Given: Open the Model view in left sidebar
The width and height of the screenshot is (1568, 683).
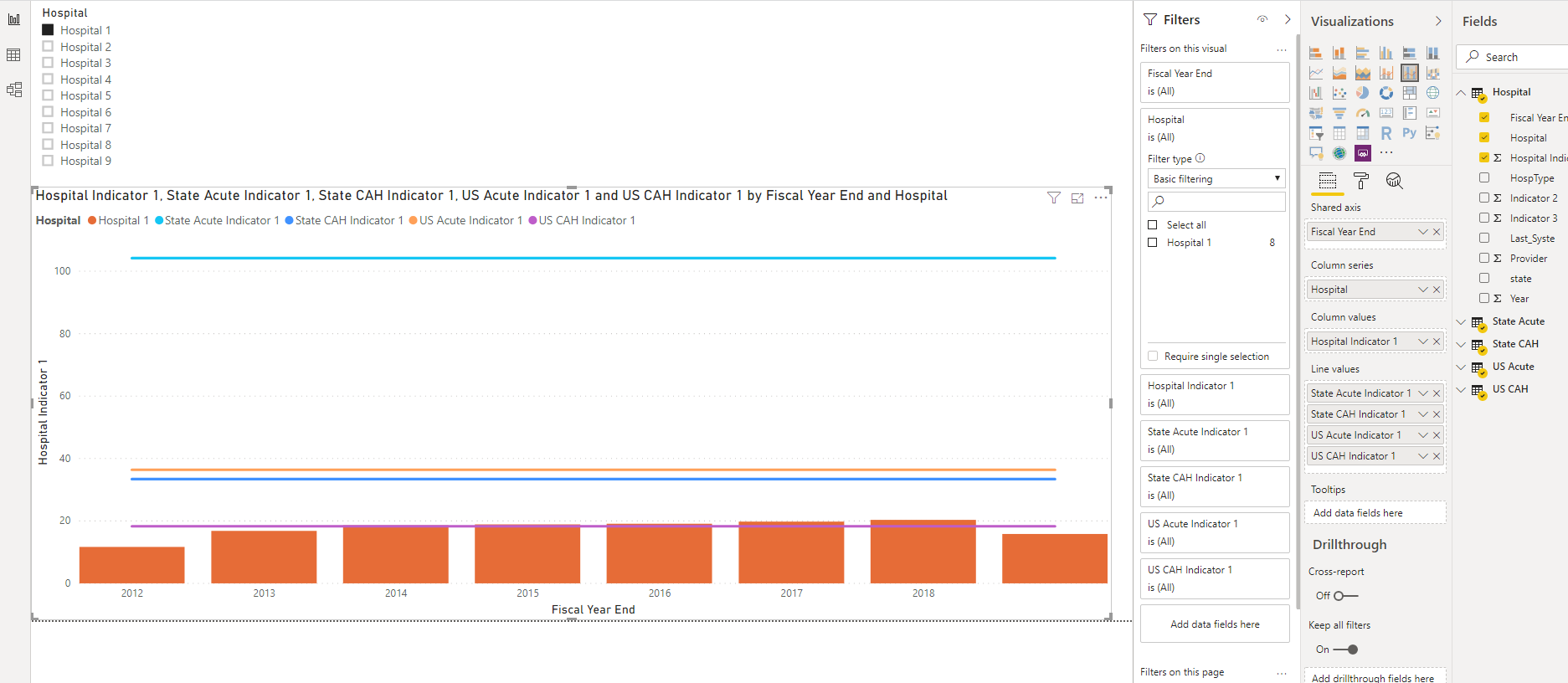Looking at the screenshot, I should (x=14, y=90).
